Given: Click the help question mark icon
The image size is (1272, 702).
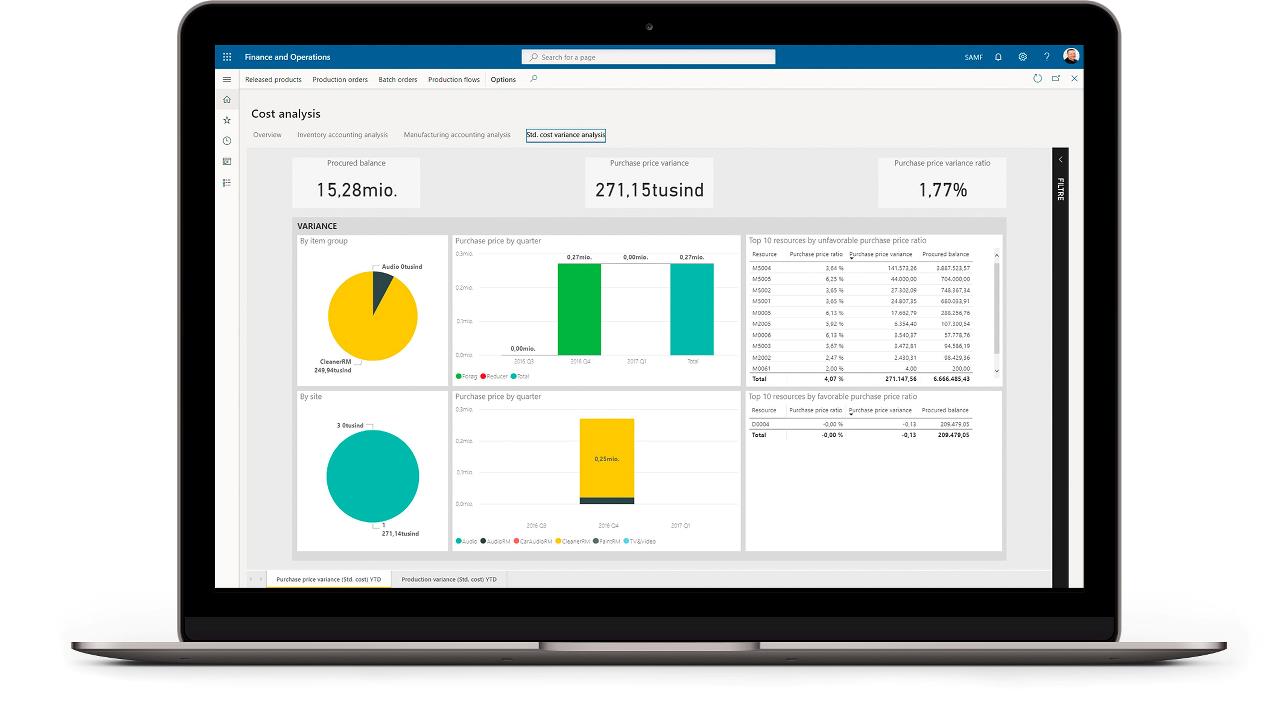Looking at the screenshot, I should coord(1047,57).
